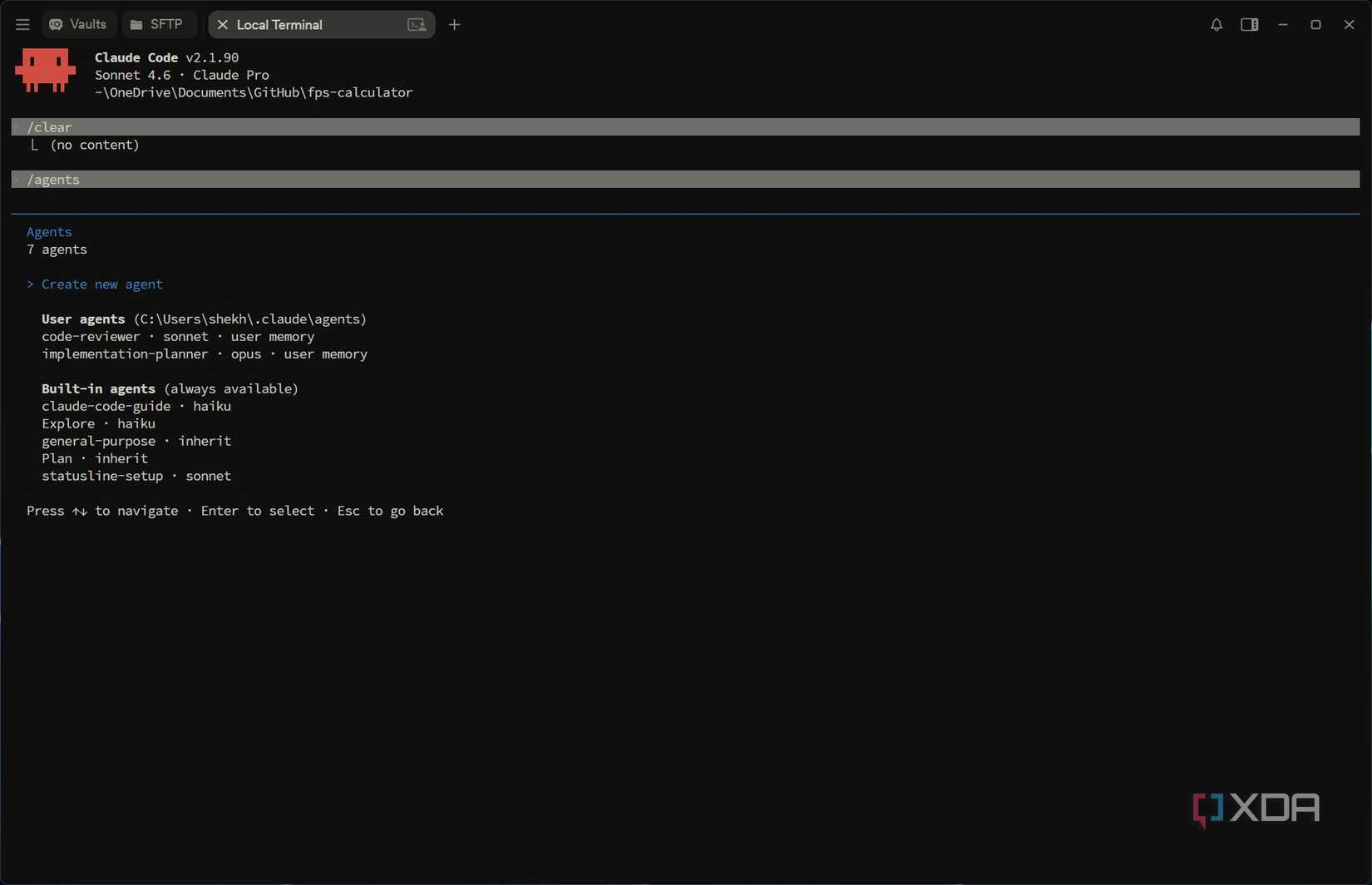Close the terminal window
1372x885 pixels.
(x=1349, y=25)
